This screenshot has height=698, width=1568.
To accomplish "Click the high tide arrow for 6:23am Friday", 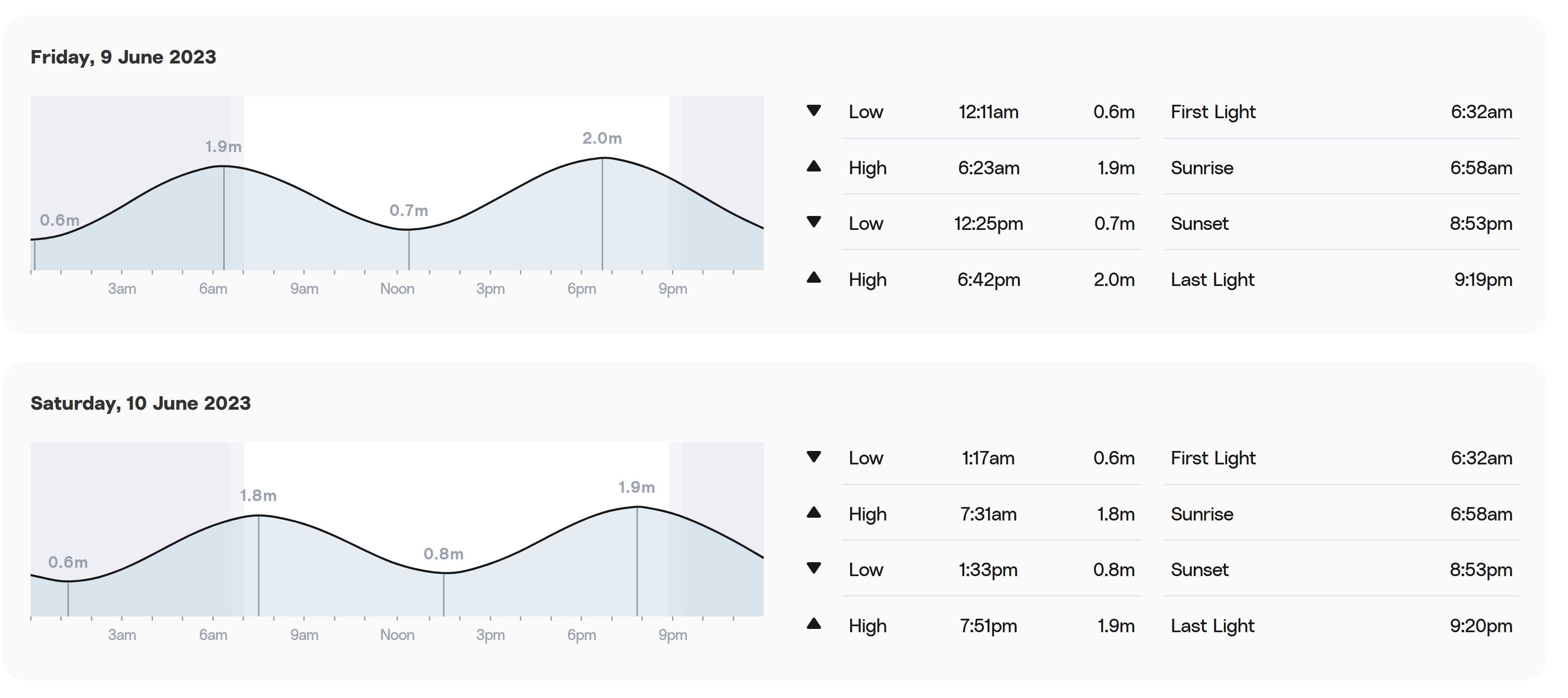I will pyautogui.click(x=814, y=166).
